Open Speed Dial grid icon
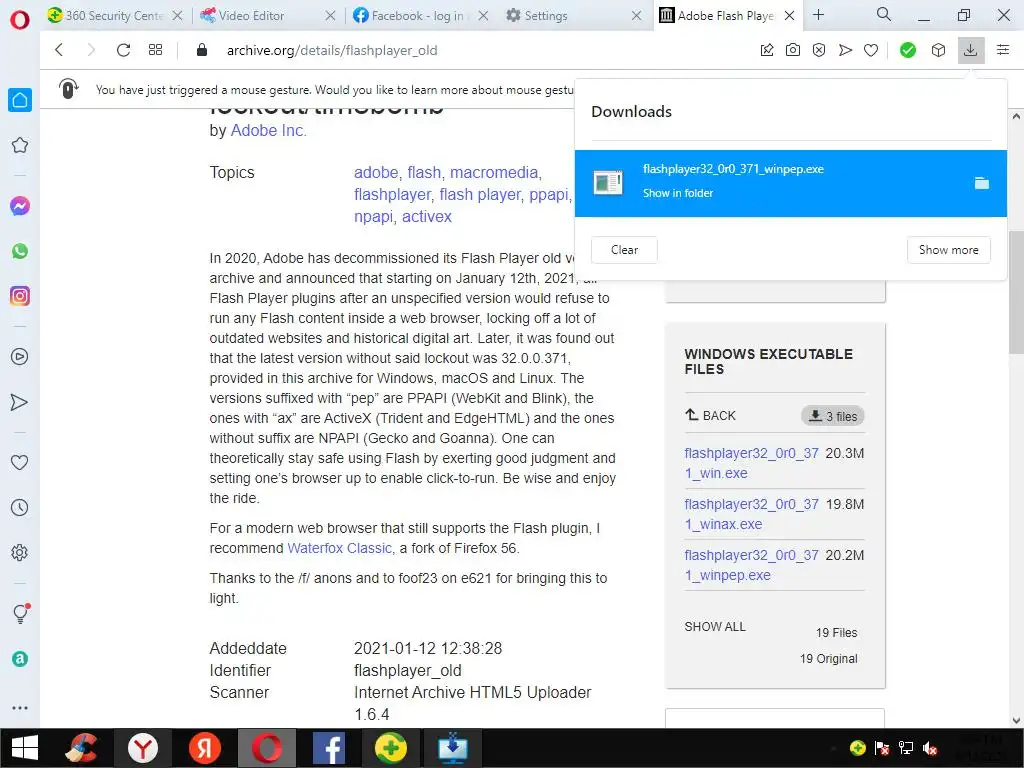The width and height of the screenshot is (1024, 768). (x=155, y=50)
